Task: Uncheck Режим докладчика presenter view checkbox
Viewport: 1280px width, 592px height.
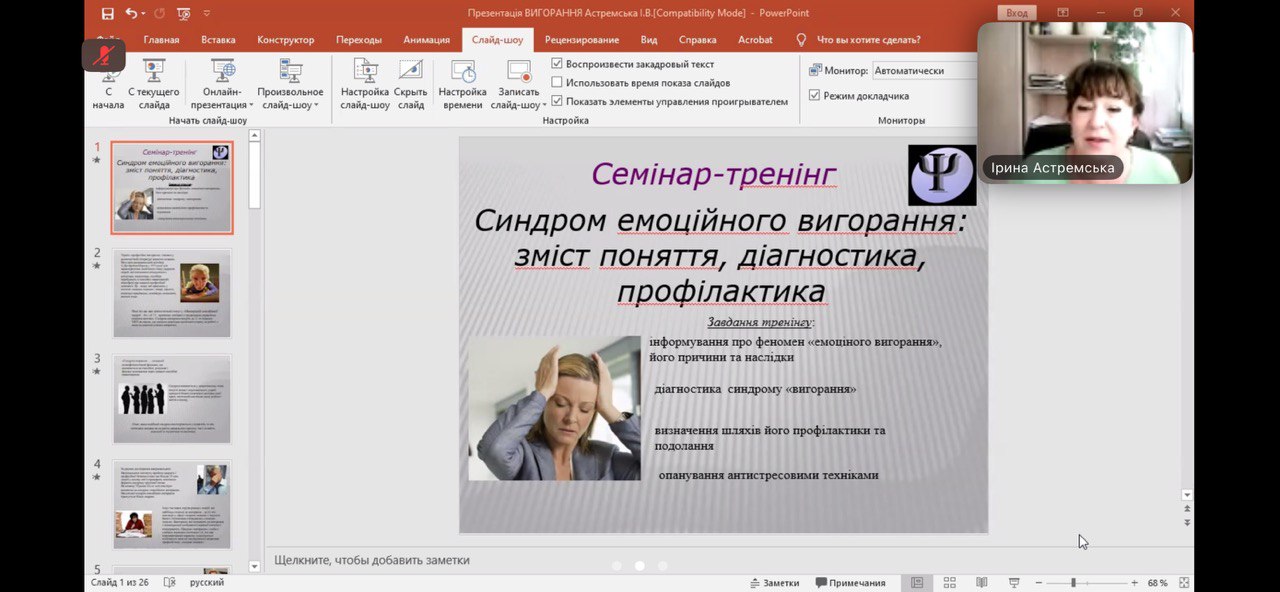Action: pyautogui.click(x=815, y=96)
